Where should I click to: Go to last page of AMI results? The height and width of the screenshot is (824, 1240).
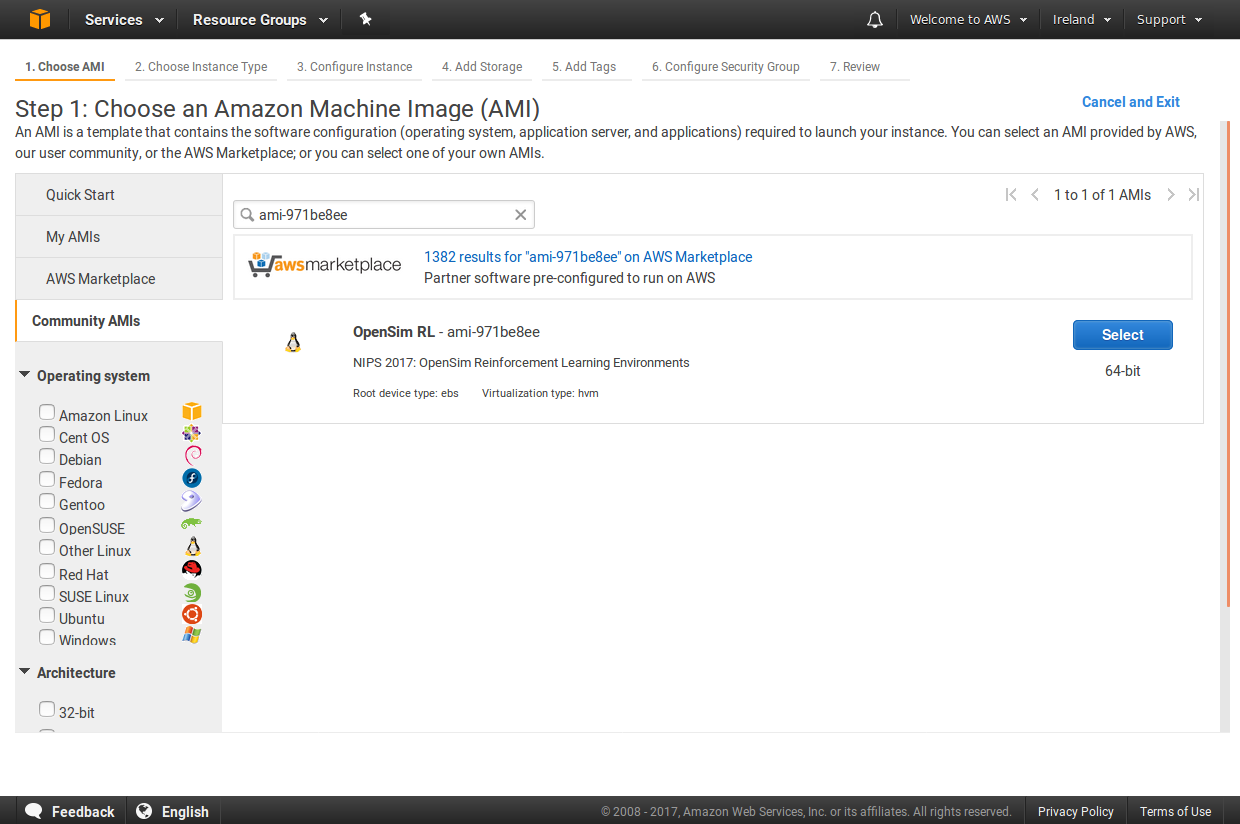pyautogui.click(x=1193, y=195)
